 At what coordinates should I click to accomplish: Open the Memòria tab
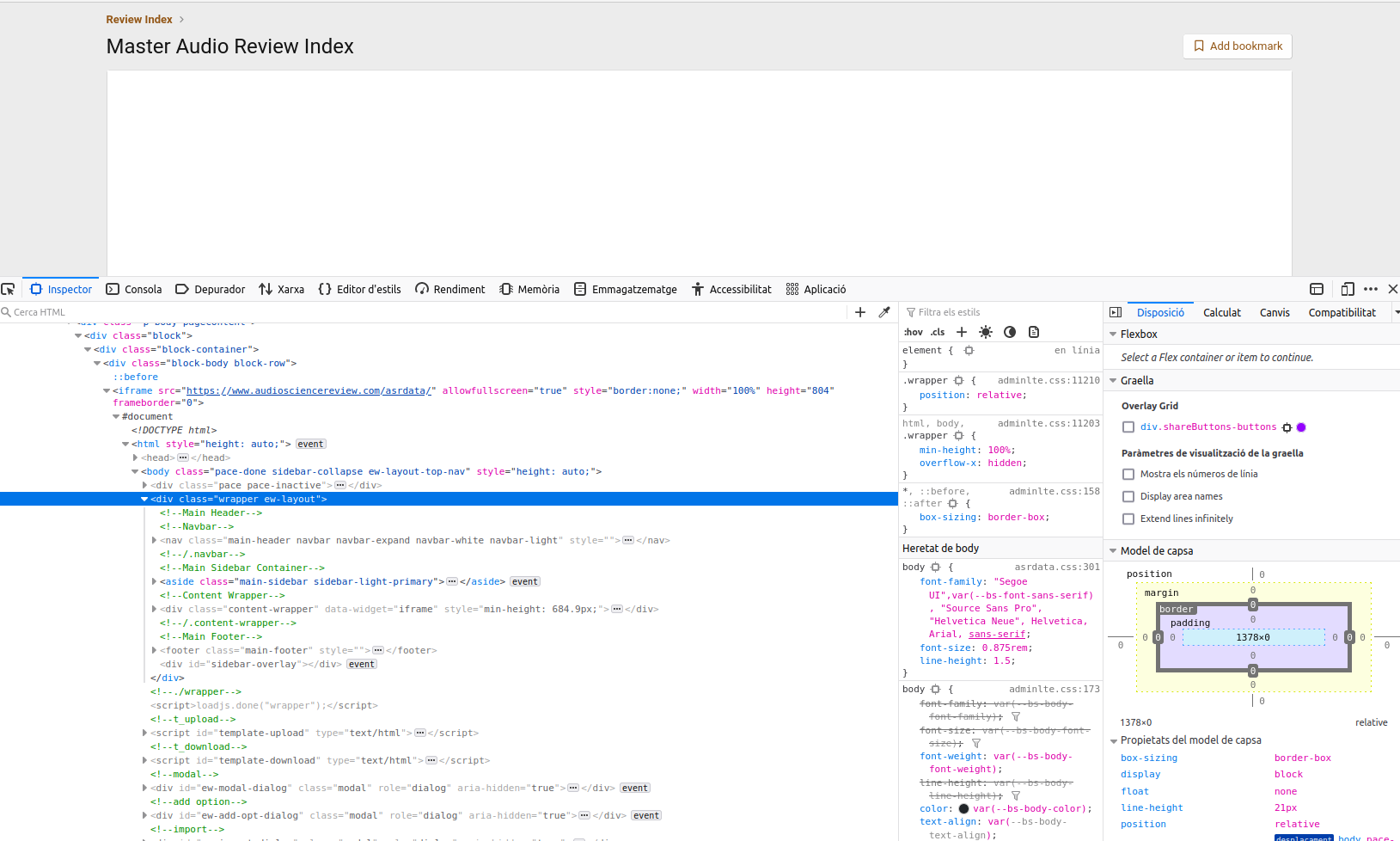[x=529, y=289]
